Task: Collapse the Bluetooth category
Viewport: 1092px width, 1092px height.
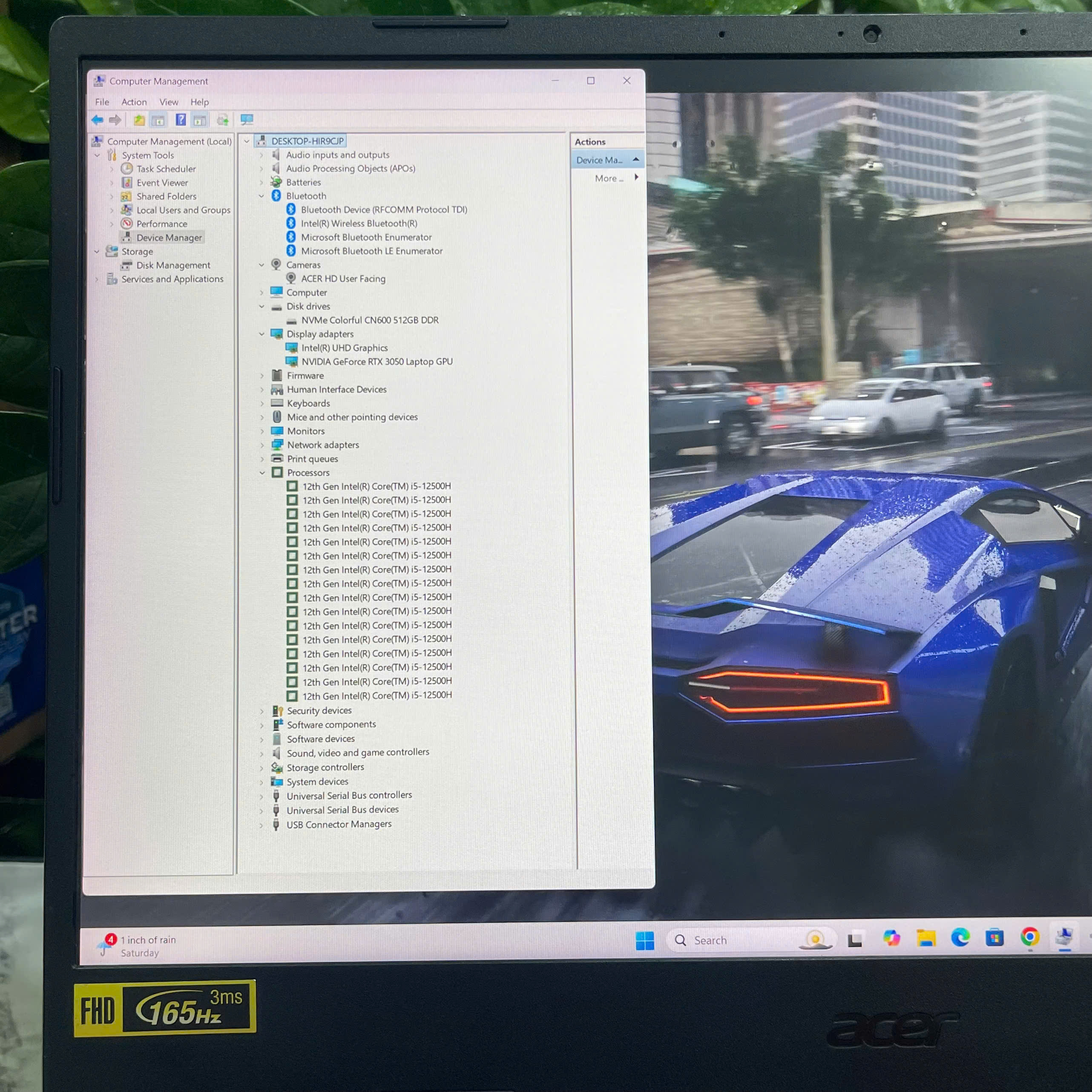Action: 261,196
